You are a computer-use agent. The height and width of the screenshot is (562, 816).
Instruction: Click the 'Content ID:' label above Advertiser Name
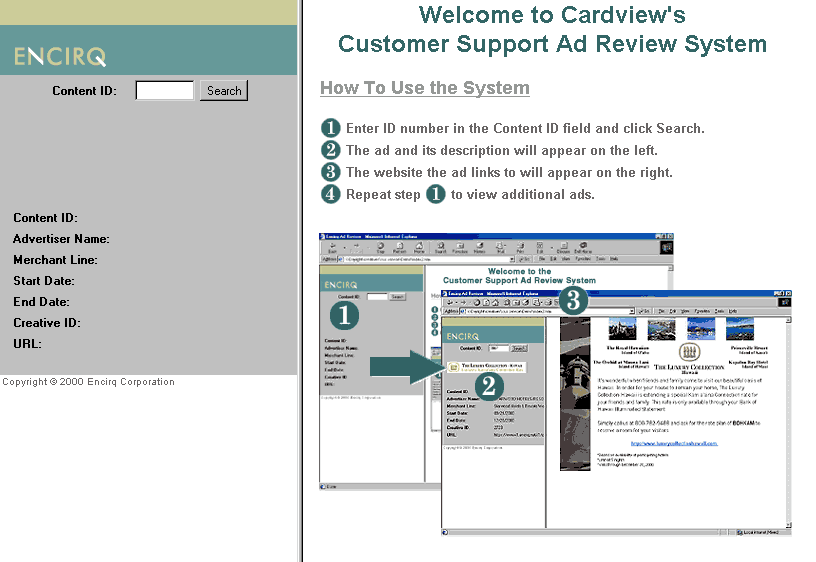45,218
